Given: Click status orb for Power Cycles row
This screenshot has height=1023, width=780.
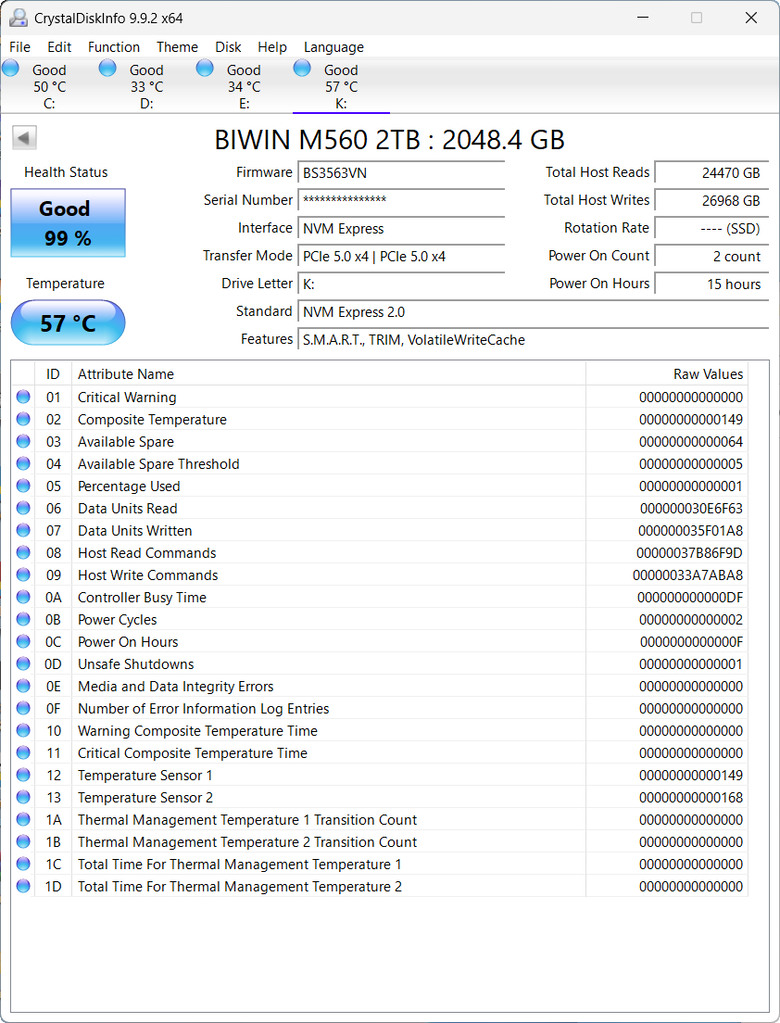Looking at the screenshot, I should [x=23, y=618].
